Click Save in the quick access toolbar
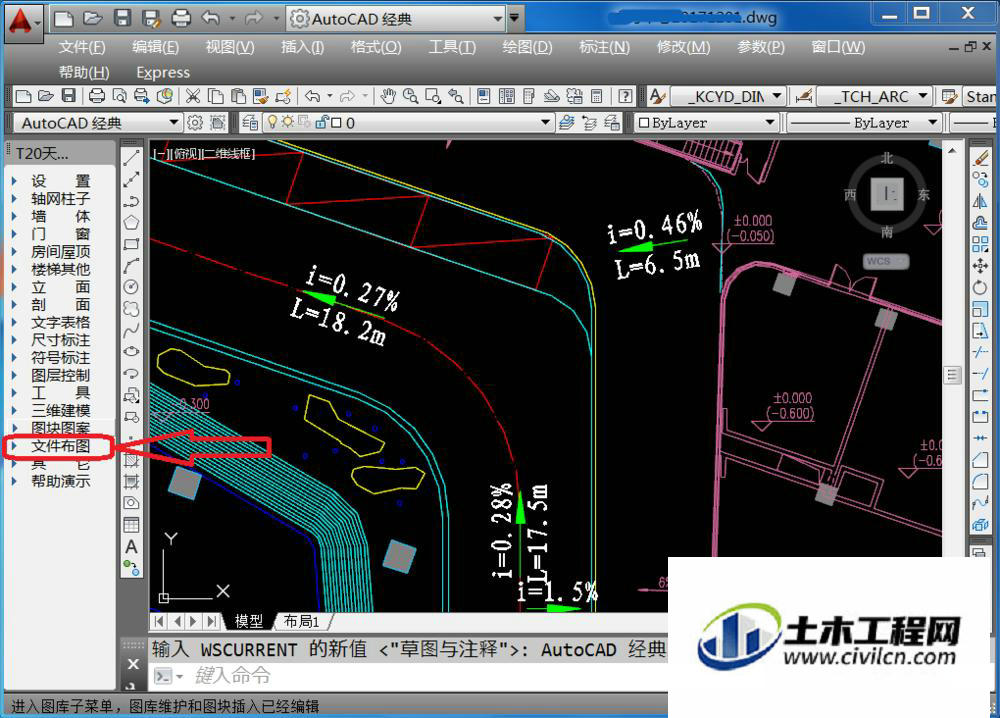Image resolution: width=1000 pixels, height=718 pixels. [x=122, y=18]
